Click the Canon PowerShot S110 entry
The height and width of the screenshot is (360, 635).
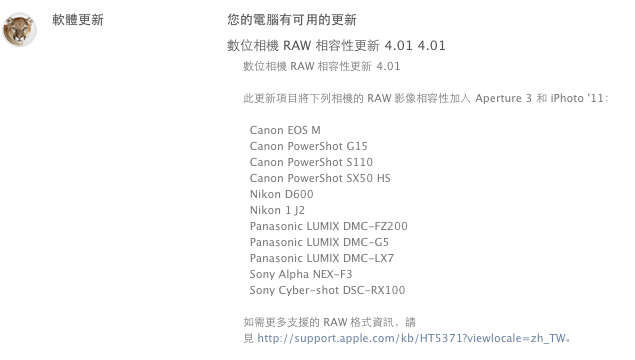pyautogui.click(x=311, y=162)
